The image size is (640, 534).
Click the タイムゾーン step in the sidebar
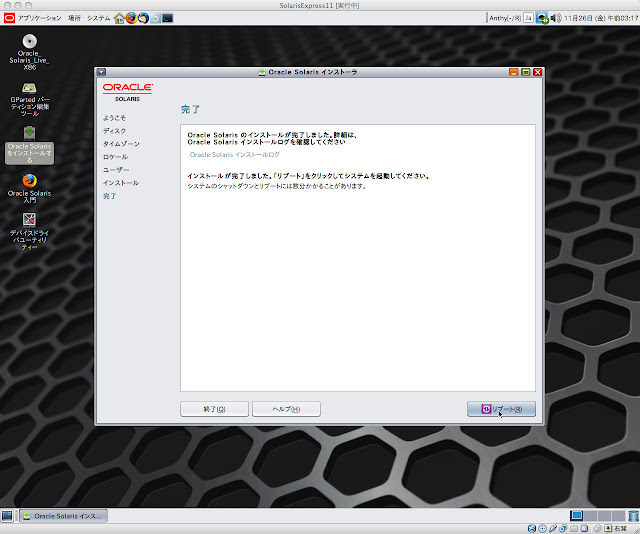click(121, 144)
